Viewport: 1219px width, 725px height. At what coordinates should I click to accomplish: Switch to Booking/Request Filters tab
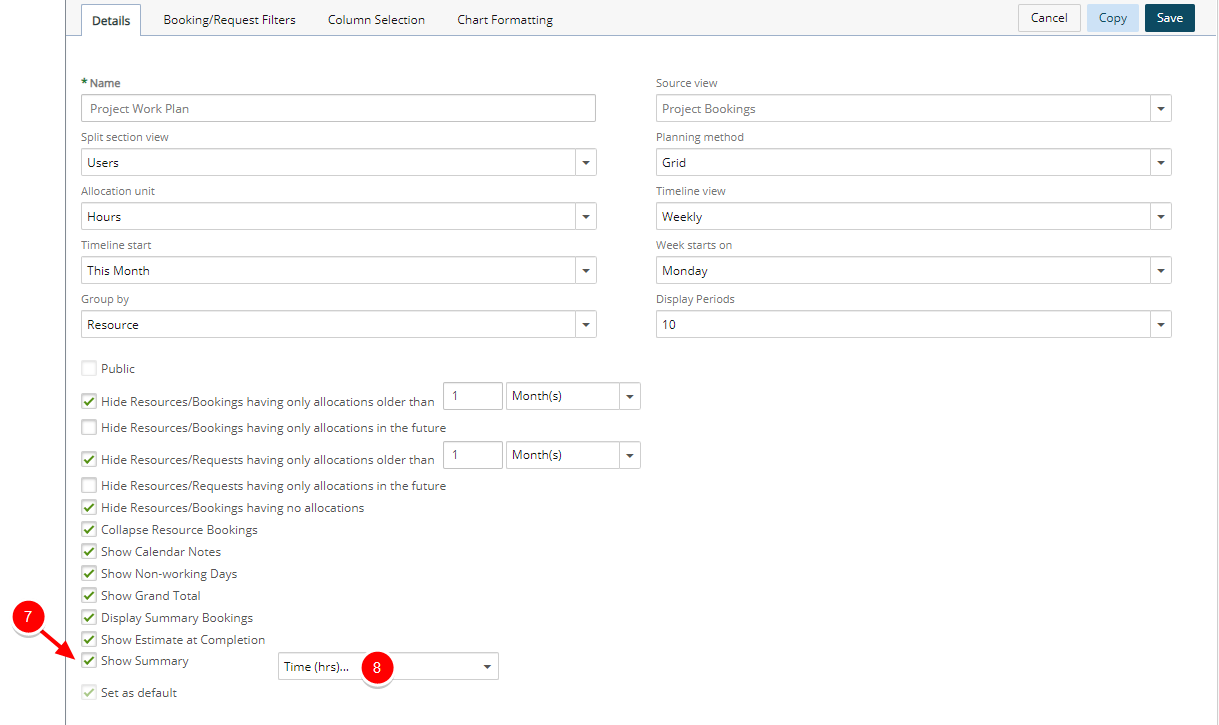coord(229,20)
